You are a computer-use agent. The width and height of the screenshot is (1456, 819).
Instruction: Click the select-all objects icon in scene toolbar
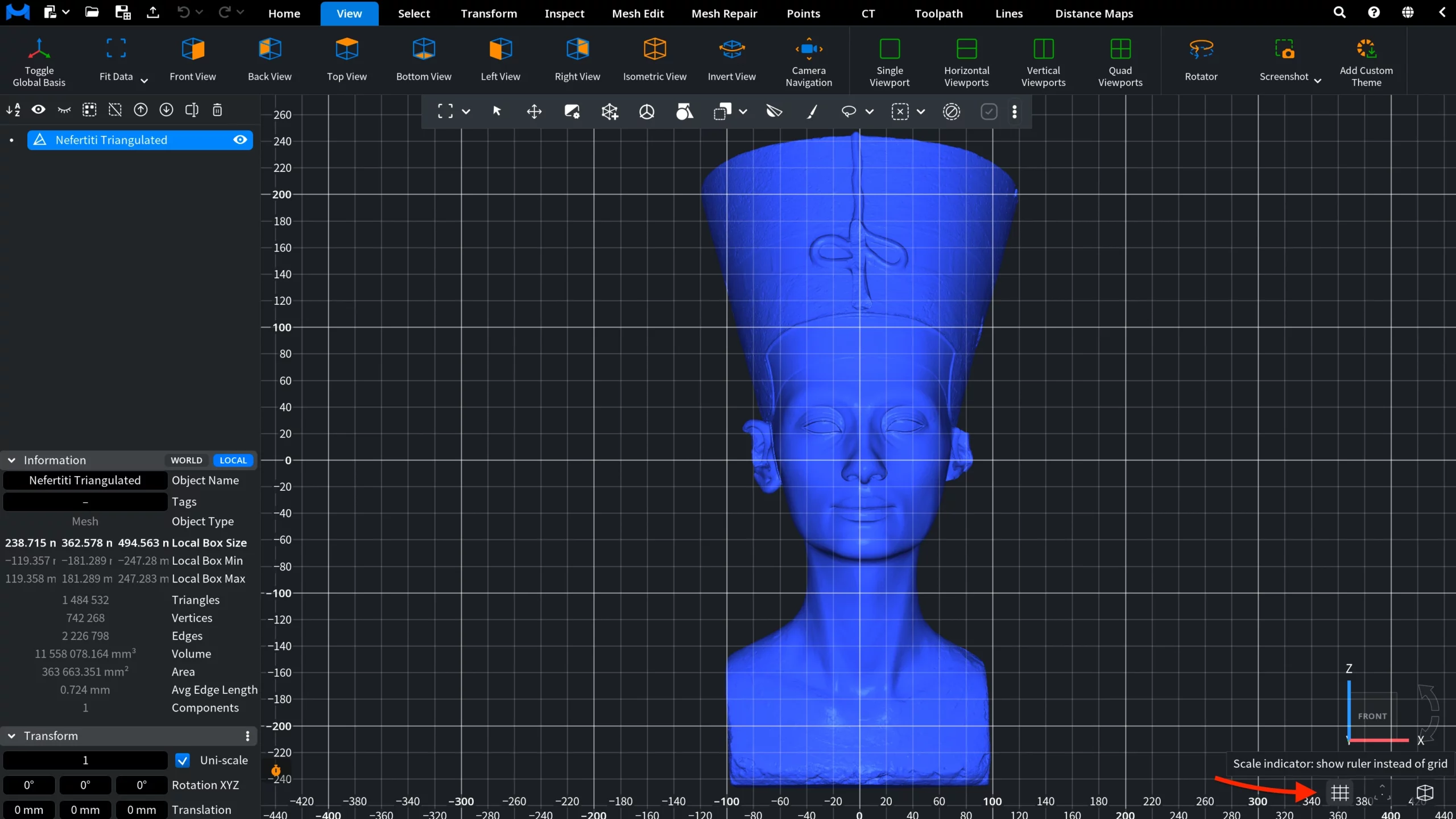coord(89,110)
